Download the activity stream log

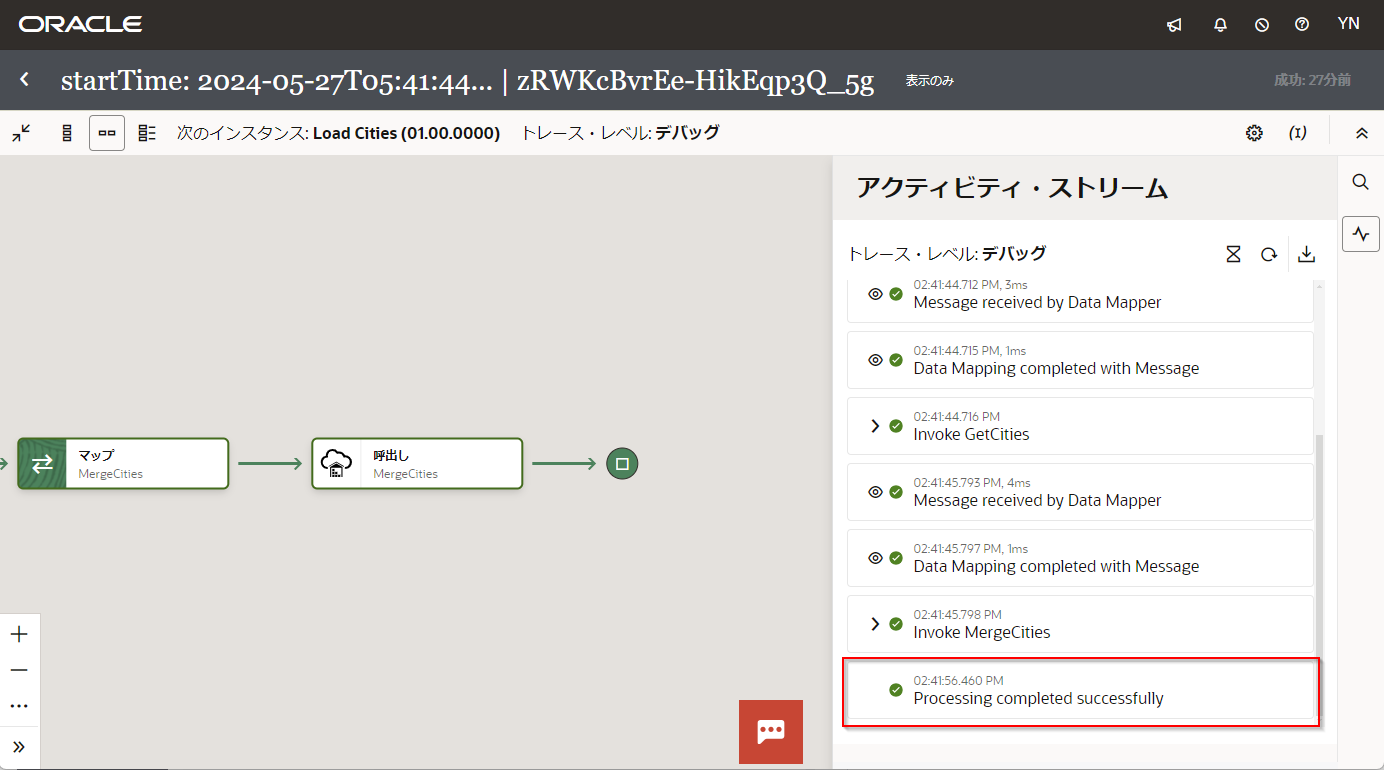pos(1306,255)
